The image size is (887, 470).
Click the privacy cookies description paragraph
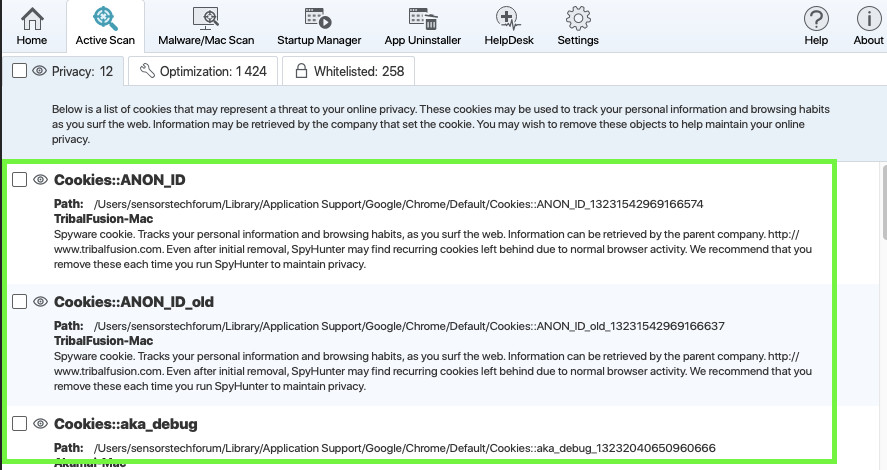tap(441, 124)
